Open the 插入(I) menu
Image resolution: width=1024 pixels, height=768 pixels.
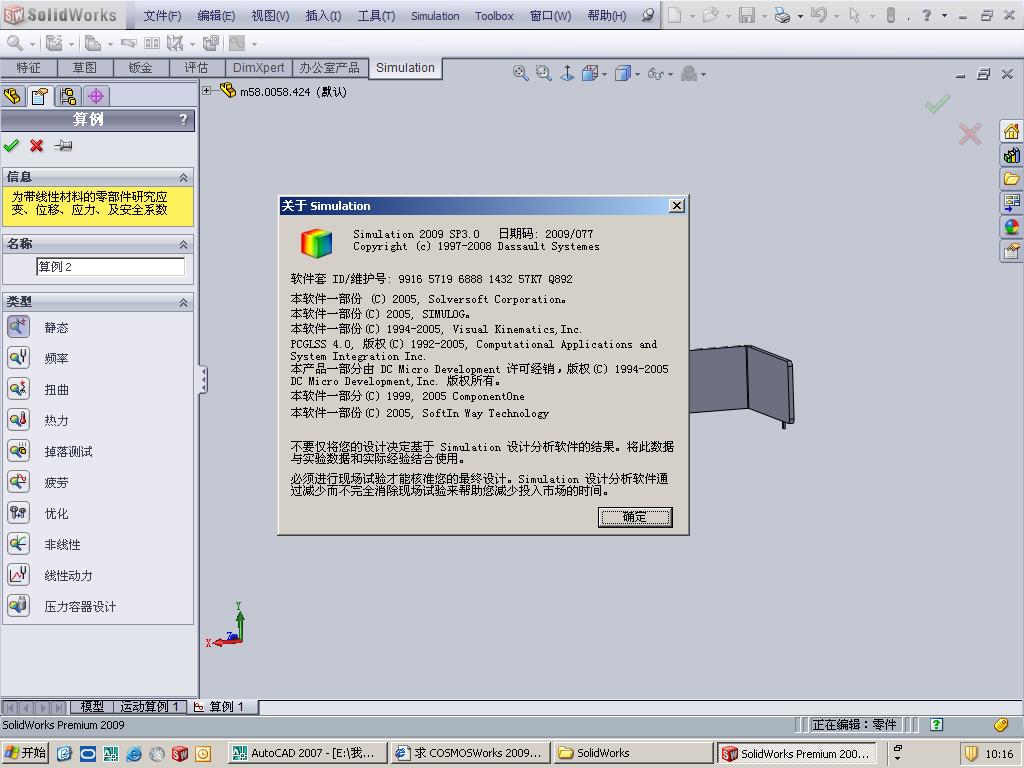click(x=323, y=16)
